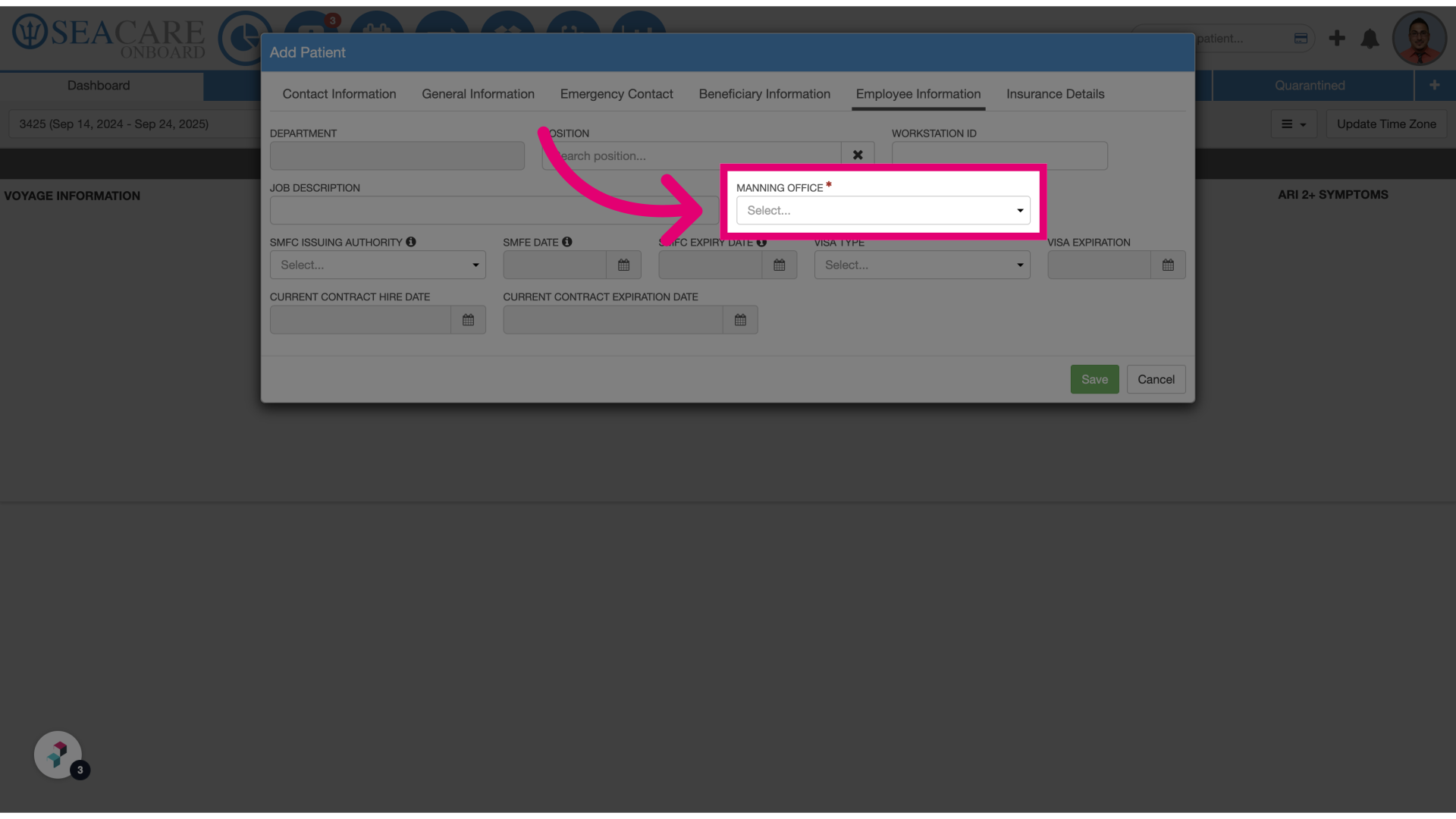Screen dimensions: 1456x819
Task: Open the notifications bell
Action: coord(1370,39)
